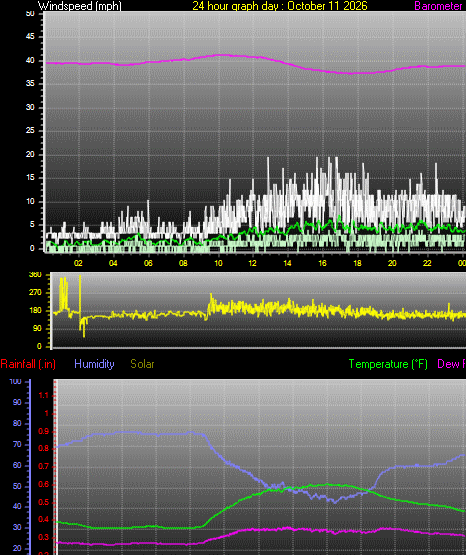The image size is (466, 555).
Task: Click the '180' wind direction axis value
Action: 35,310
